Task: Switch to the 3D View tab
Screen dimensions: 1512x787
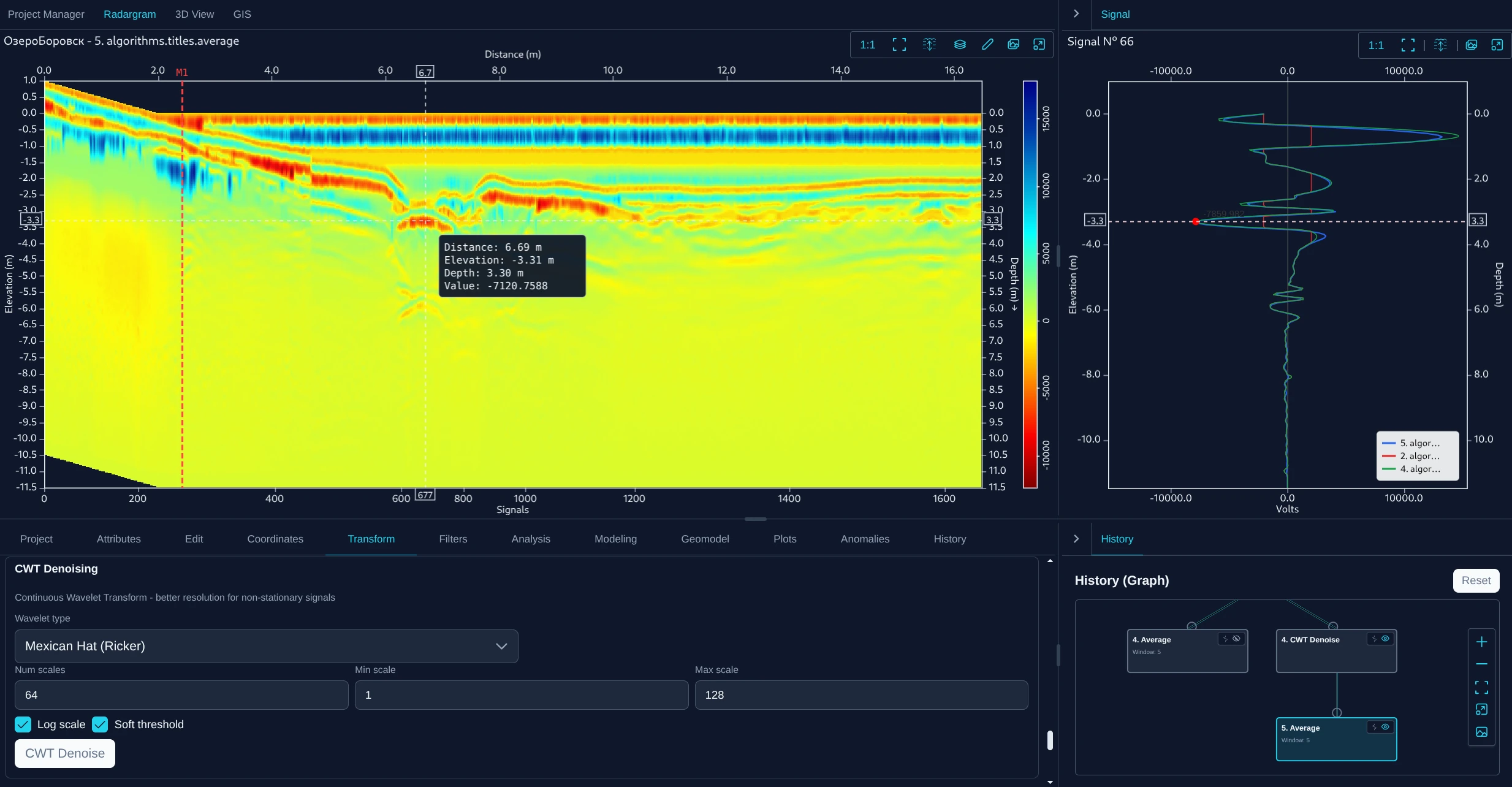Action: tap(194, 13)
